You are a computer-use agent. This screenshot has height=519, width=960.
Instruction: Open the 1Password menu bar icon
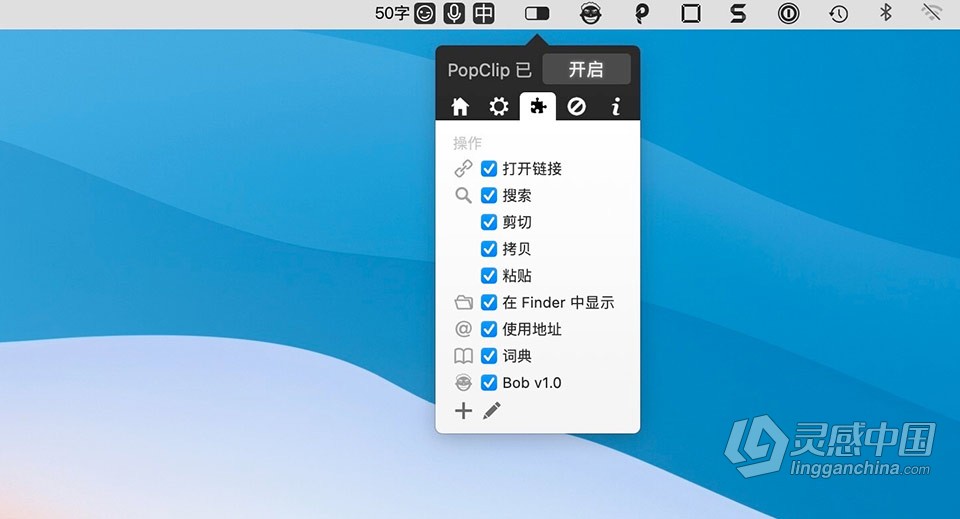[789, 13]
